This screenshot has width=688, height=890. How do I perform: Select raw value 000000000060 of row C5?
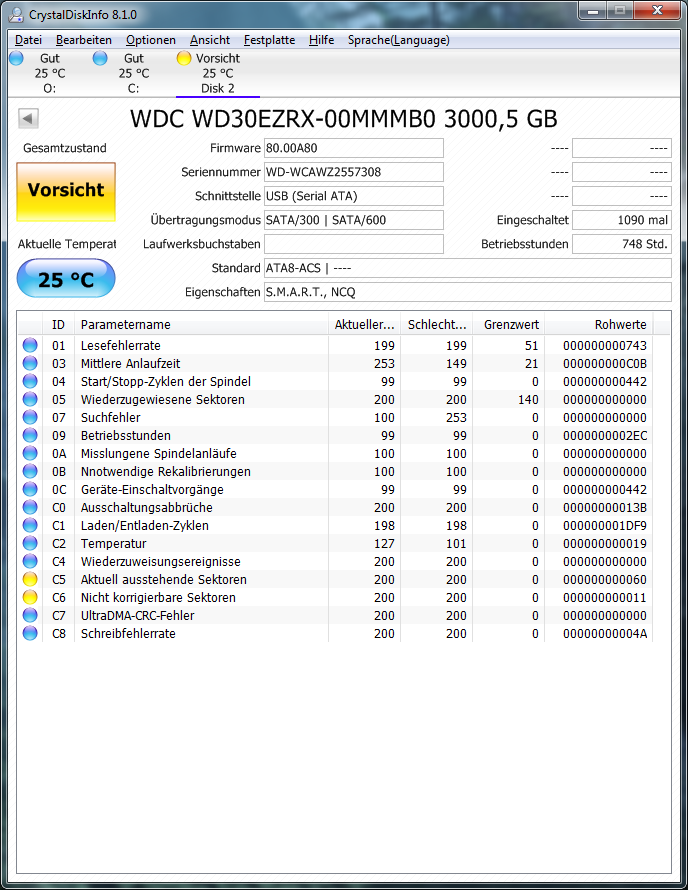coord(605,580)
